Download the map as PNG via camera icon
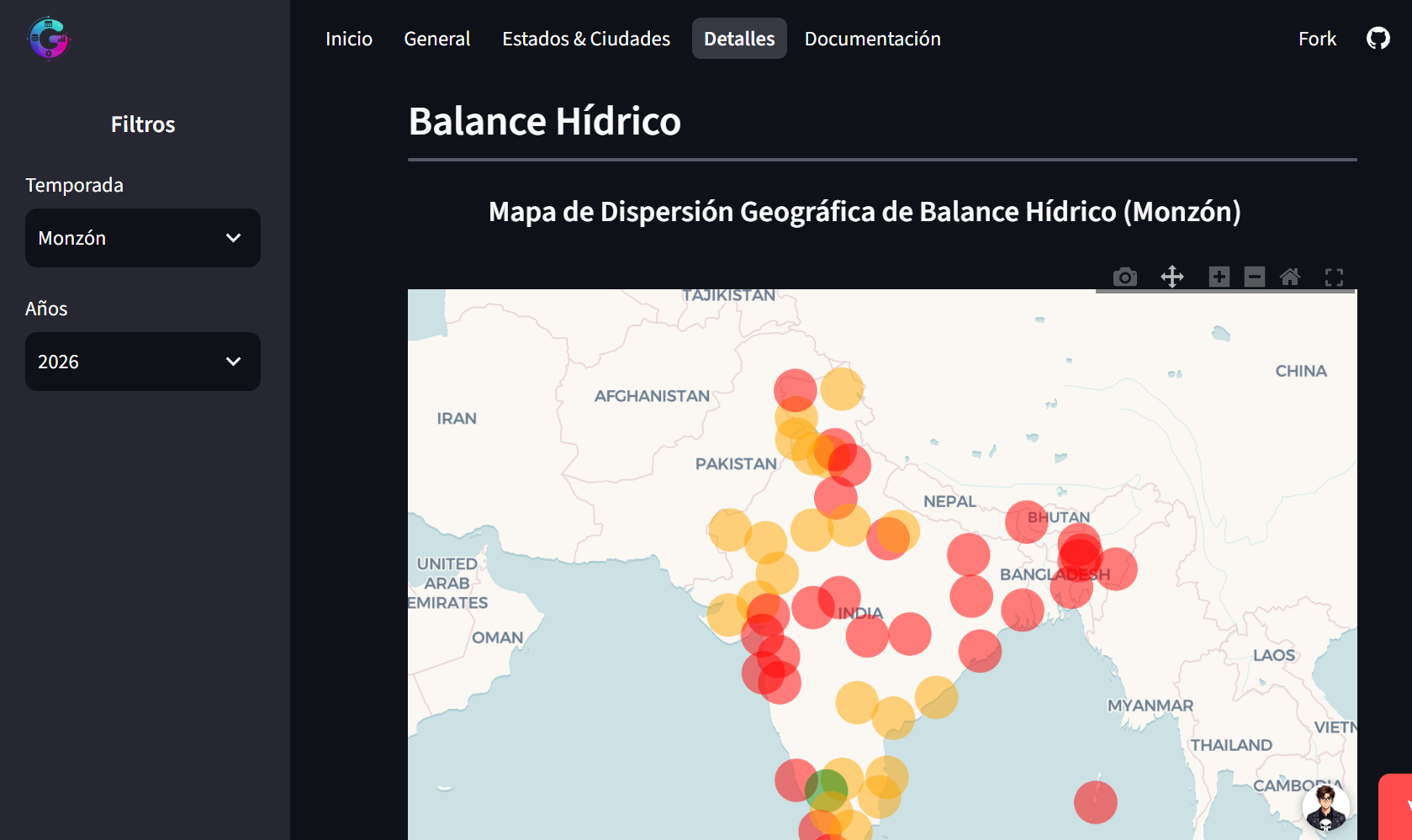 point(1125,277)
